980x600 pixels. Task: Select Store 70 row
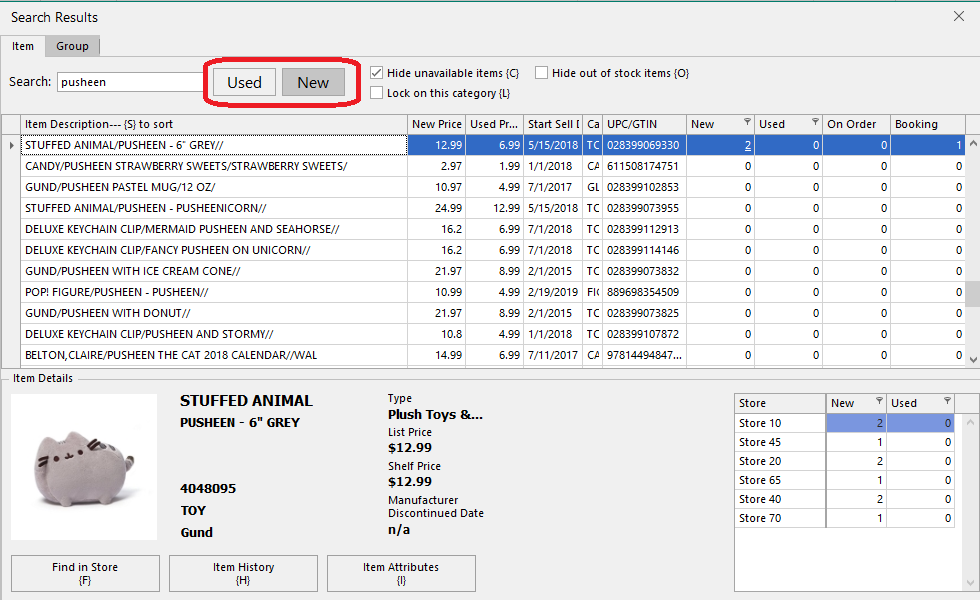click(844, 518)
